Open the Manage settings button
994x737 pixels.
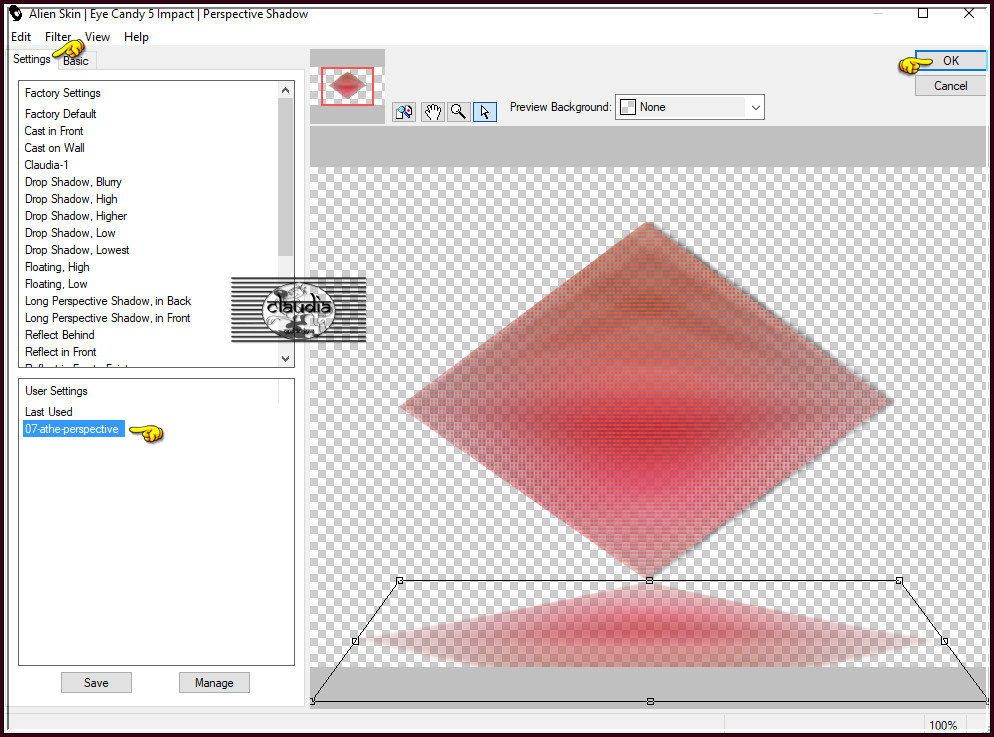(214, 683)
